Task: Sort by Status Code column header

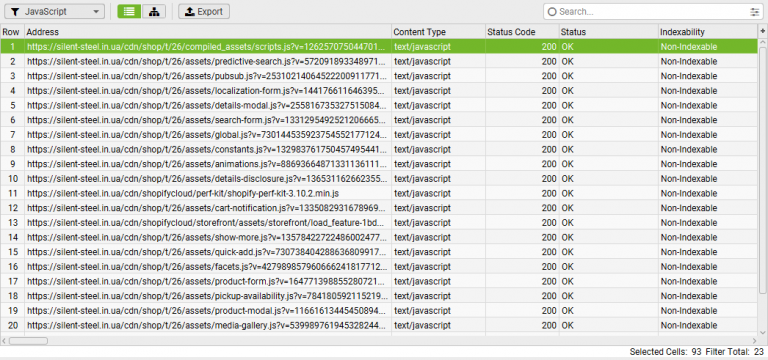Action: [x=522, y=32]
